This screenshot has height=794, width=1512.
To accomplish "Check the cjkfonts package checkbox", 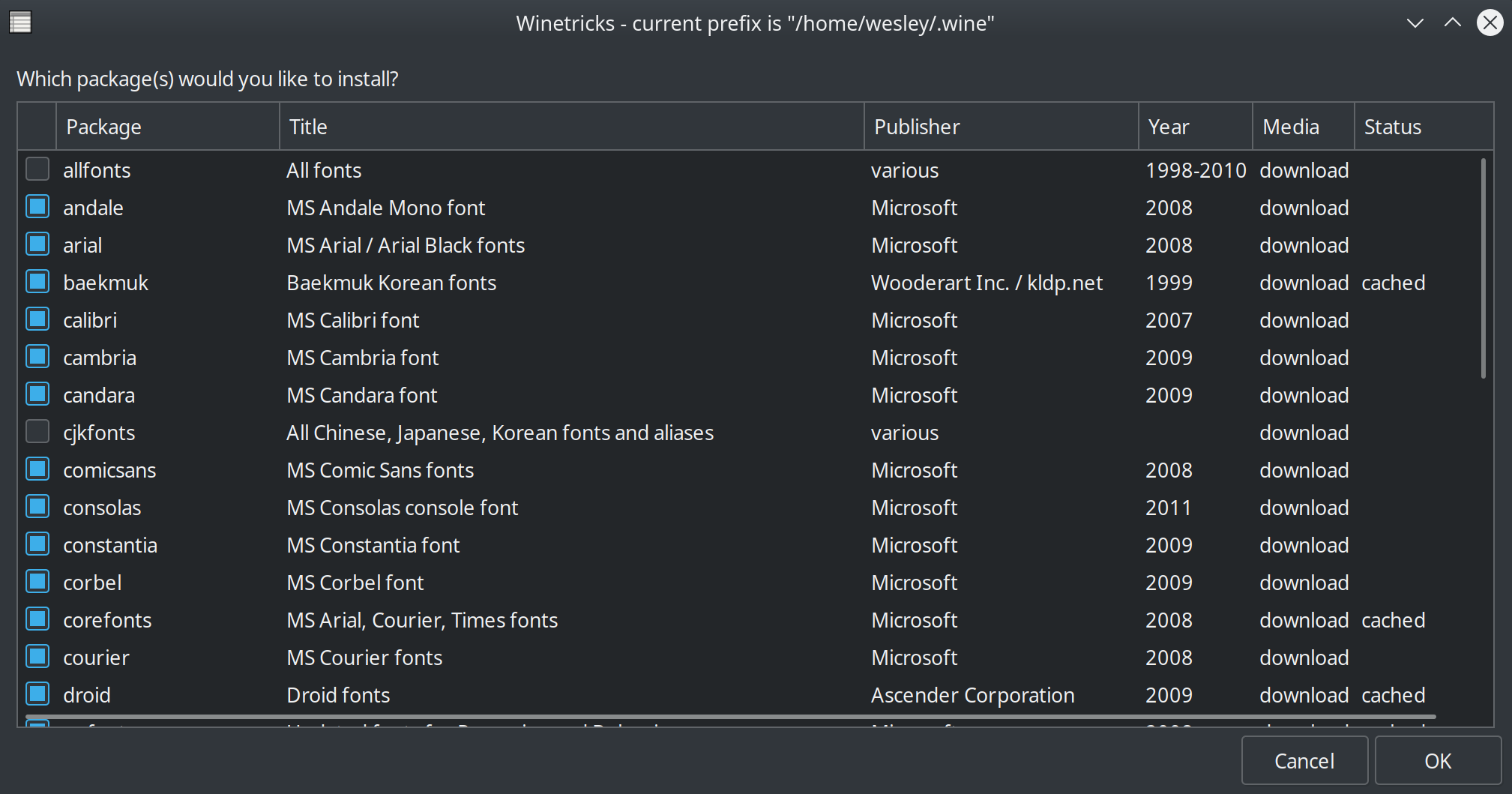I will (x=37, y=432).
